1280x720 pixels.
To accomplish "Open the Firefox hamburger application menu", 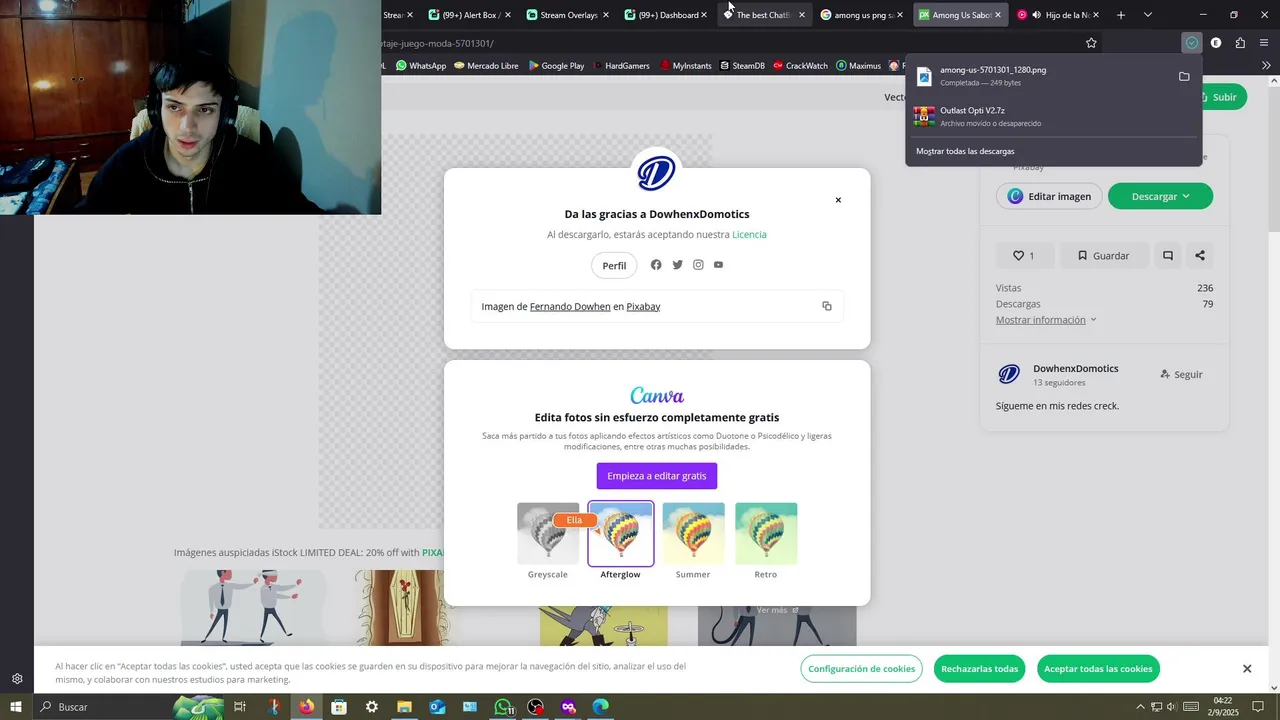I will click(x=1264, y=43).
